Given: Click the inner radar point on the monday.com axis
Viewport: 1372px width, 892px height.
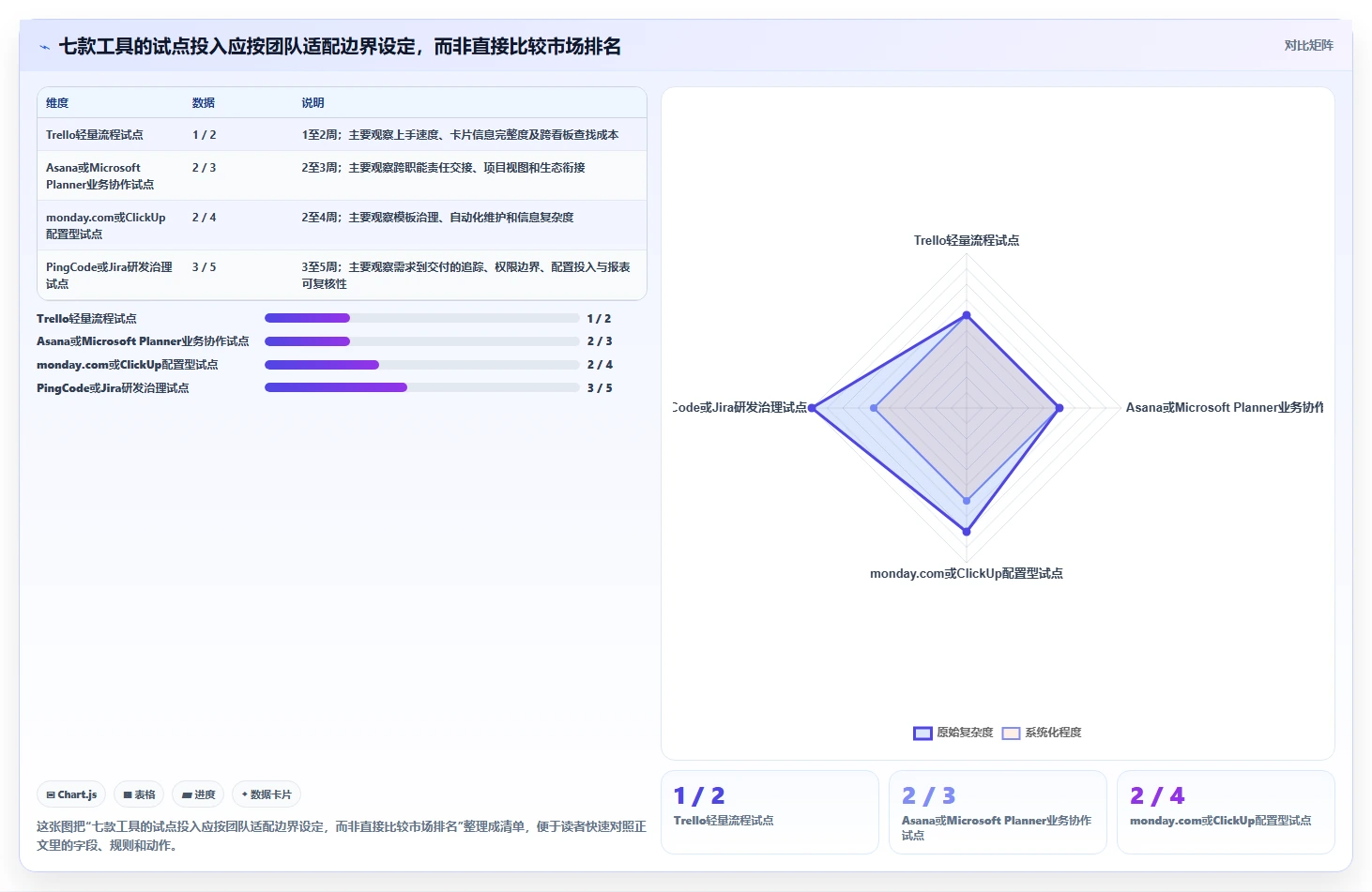Looking at the screenshot, I should [967, 501].
